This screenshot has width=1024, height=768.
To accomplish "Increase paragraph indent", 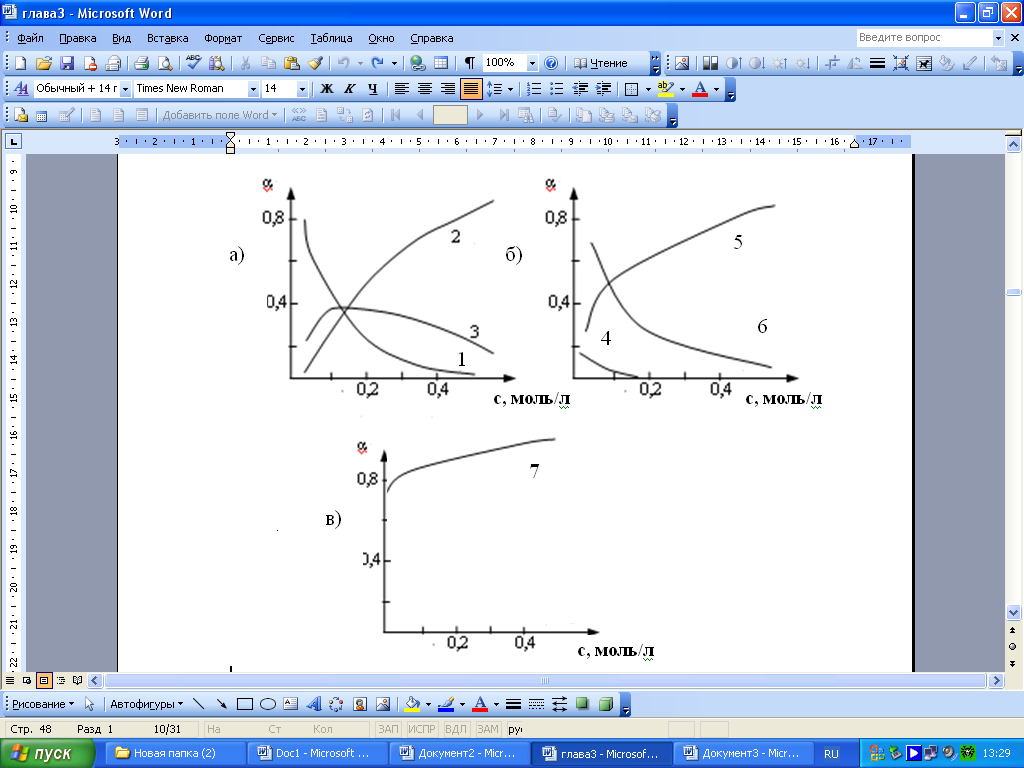I will tap(603, 89).
